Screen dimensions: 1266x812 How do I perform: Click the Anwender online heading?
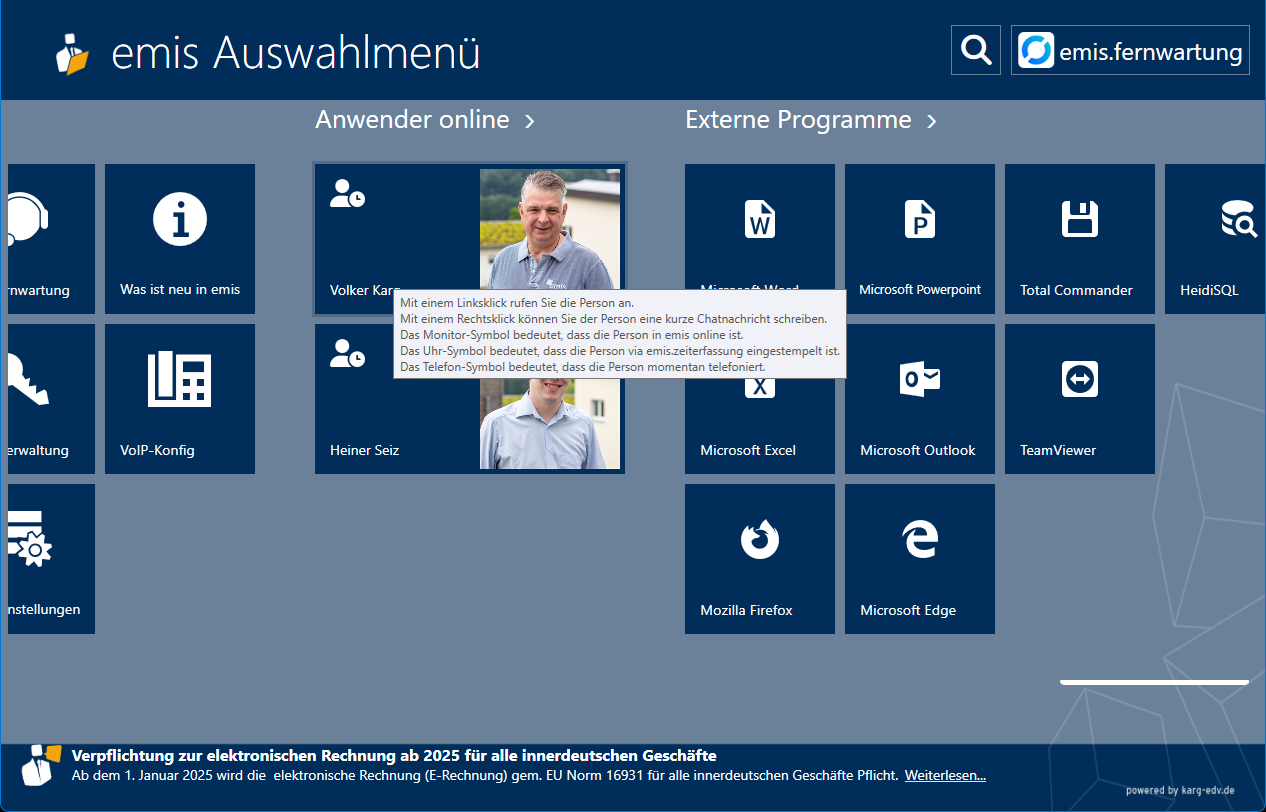[x=412, y=120]
